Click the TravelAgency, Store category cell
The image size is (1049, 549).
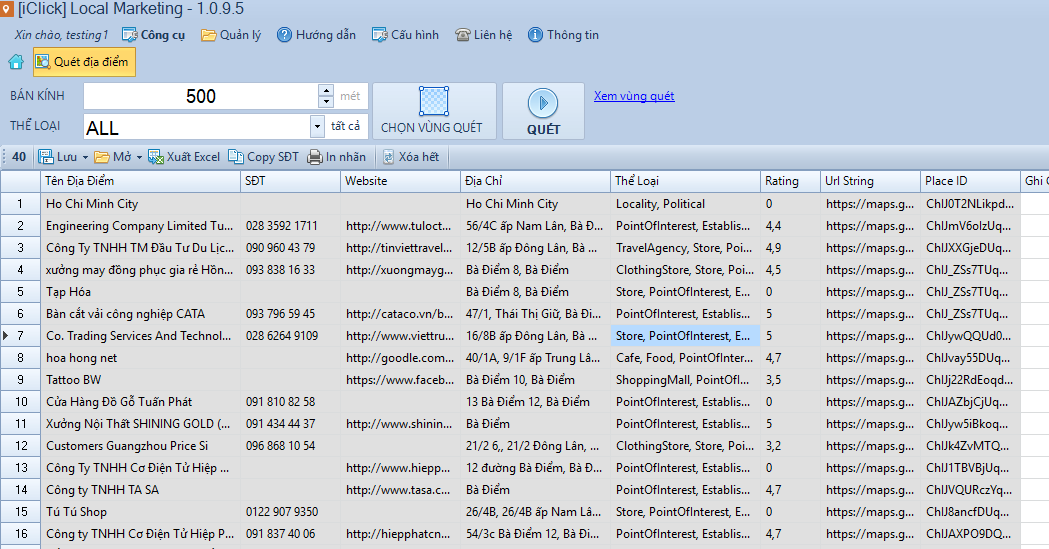[685, 248]
